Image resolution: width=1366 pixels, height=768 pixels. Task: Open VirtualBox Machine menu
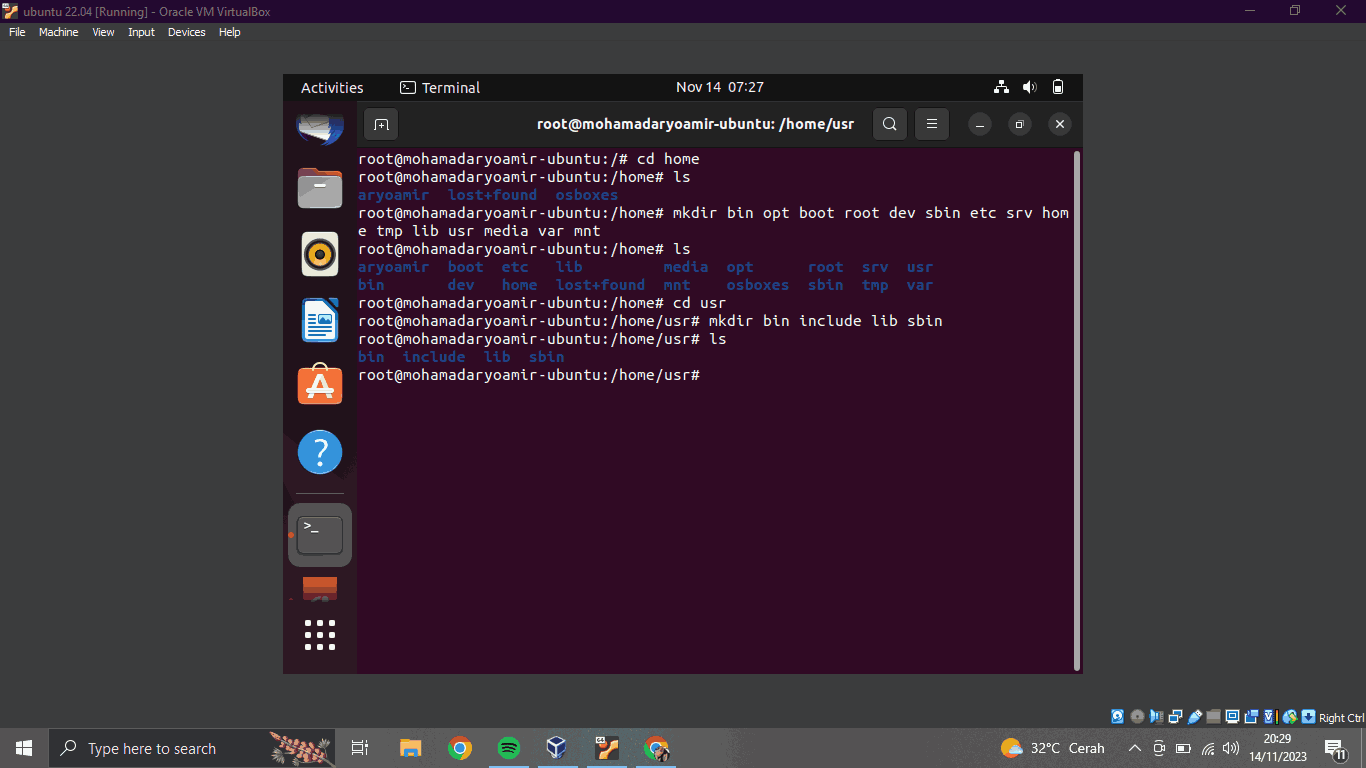[58, 32]
